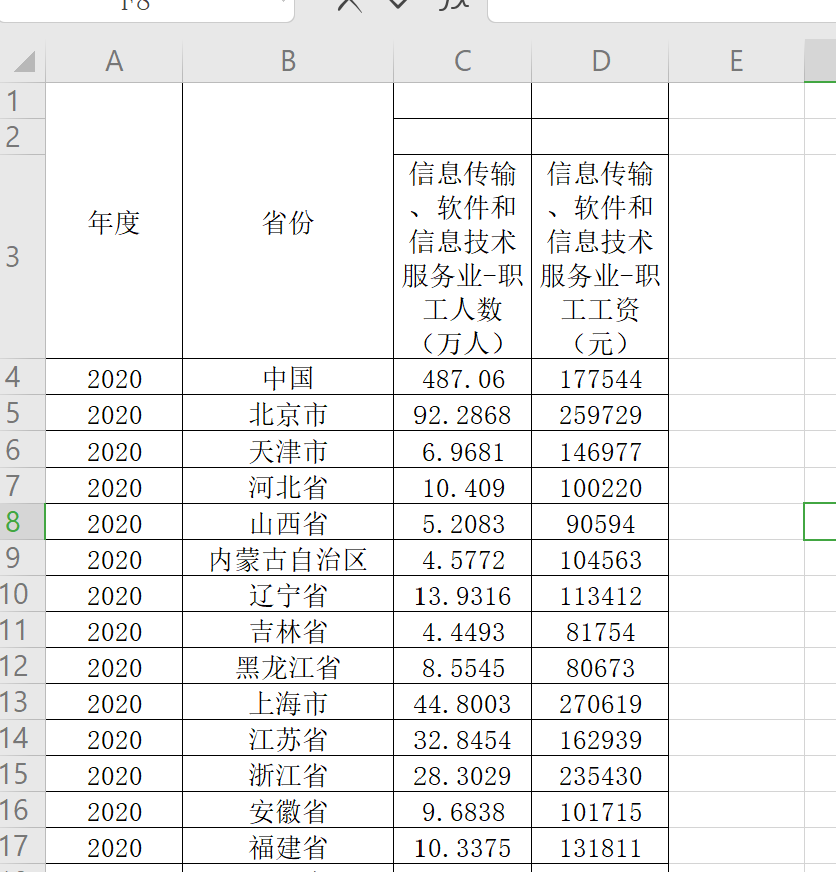The width and height of the screenshot is (836, 872).
Task: Click wage value 90594 for 山西省
Action: pos(600,522)
